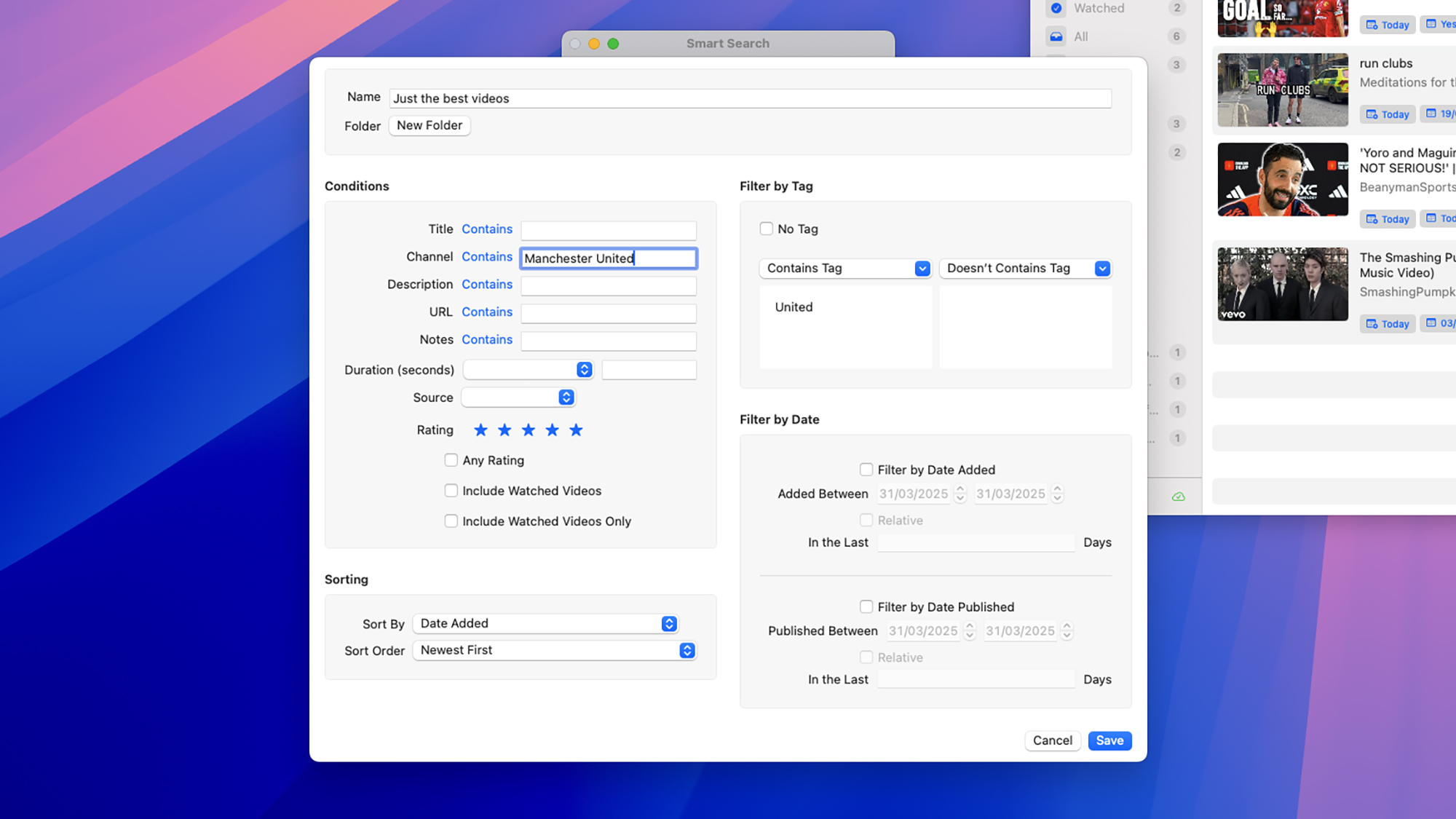Set rating to the third star
The image size is (1456, 819).
click(529, 430)
